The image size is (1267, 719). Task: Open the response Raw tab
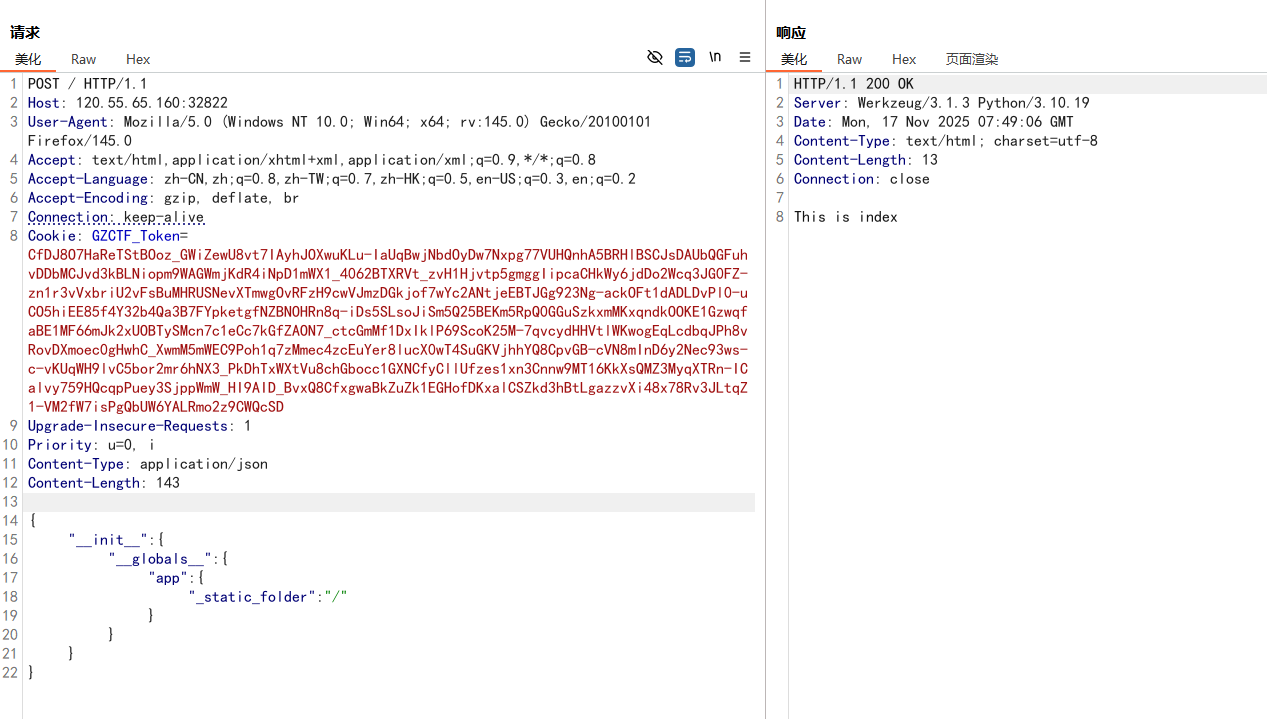click(x=850, y=59)
